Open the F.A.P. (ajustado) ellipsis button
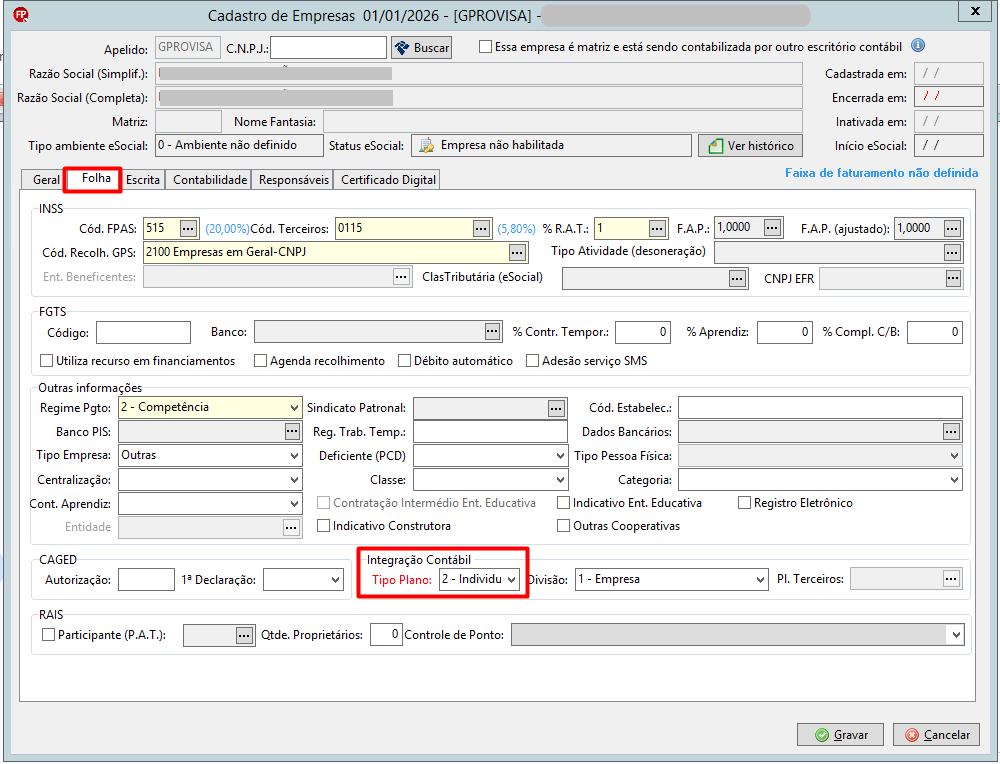This screenshot has height=764, width=1000. 952,228
